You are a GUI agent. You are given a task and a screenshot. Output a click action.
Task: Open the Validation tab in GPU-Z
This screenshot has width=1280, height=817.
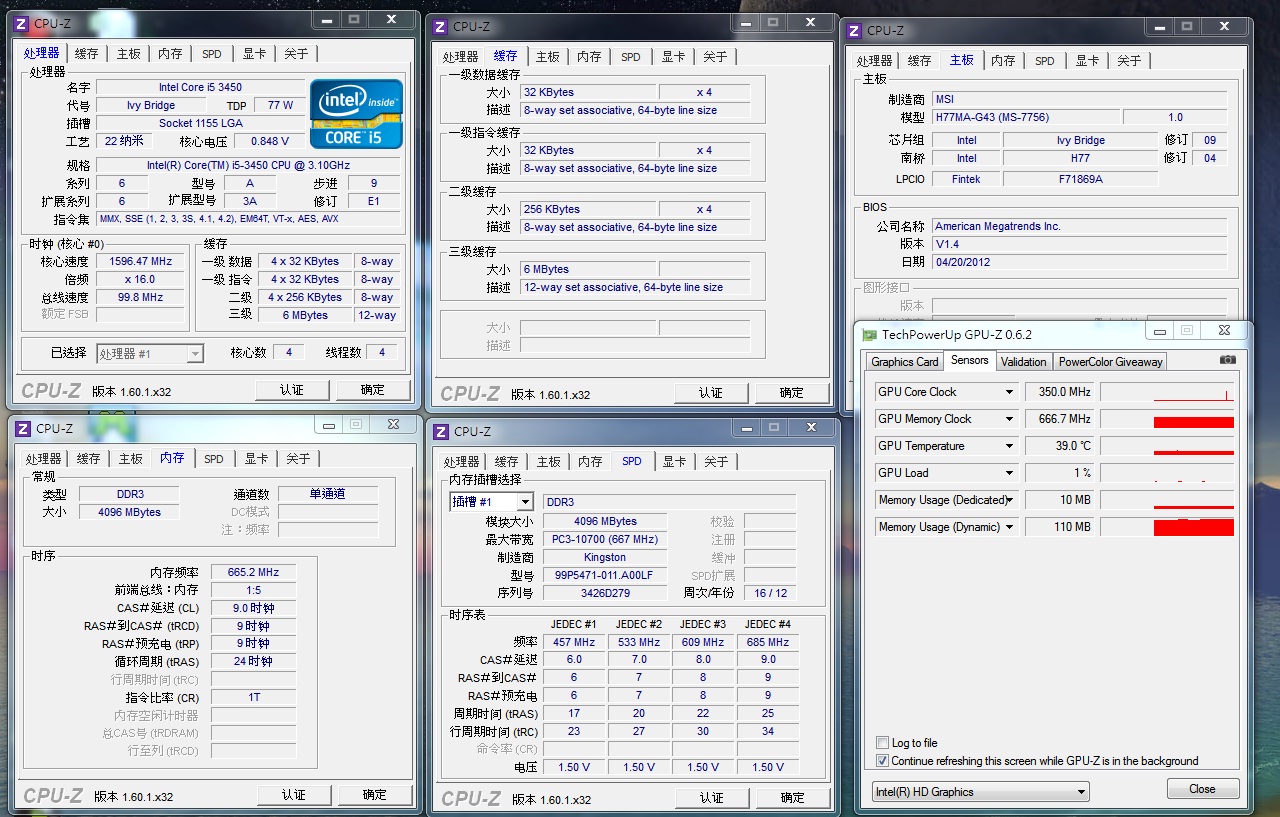pyautogui.click(x=1023, y=362)
